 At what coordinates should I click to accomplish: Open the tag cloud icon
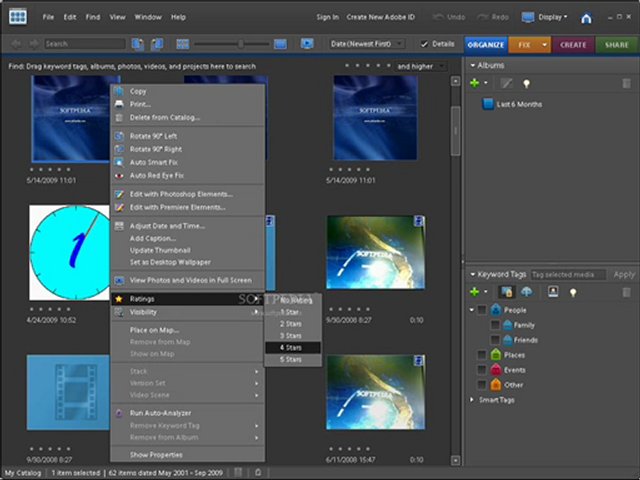coord(527,292)
